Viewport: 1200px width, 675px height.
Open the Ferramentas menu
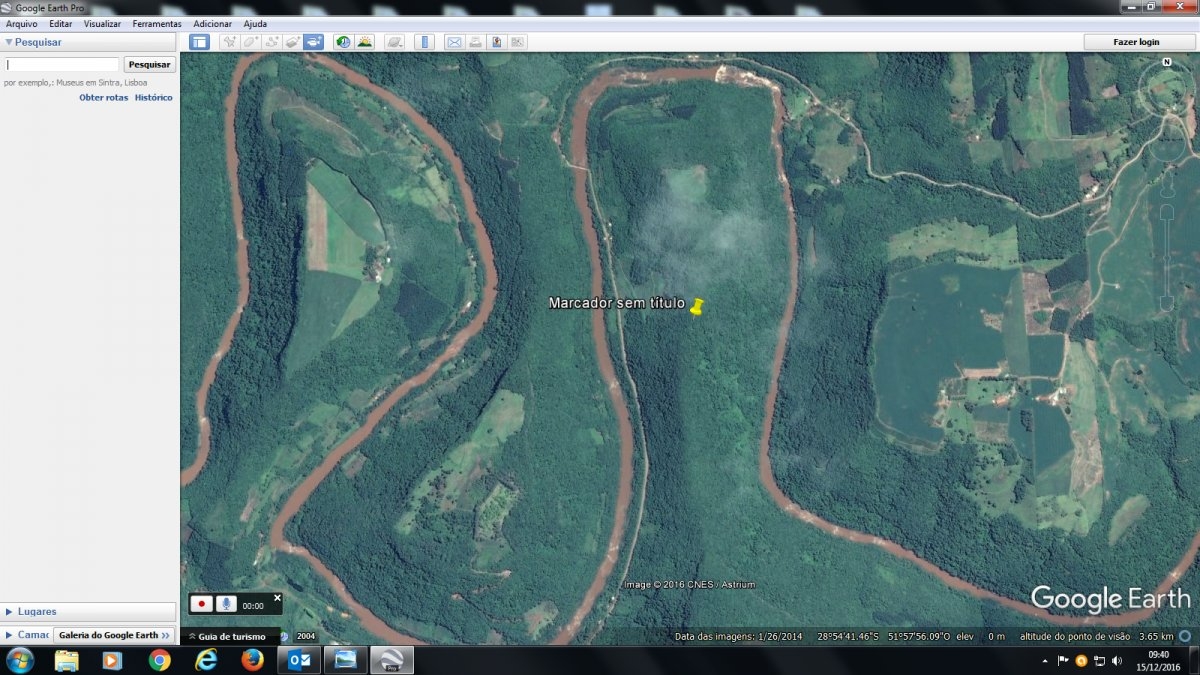coord(157,23)
